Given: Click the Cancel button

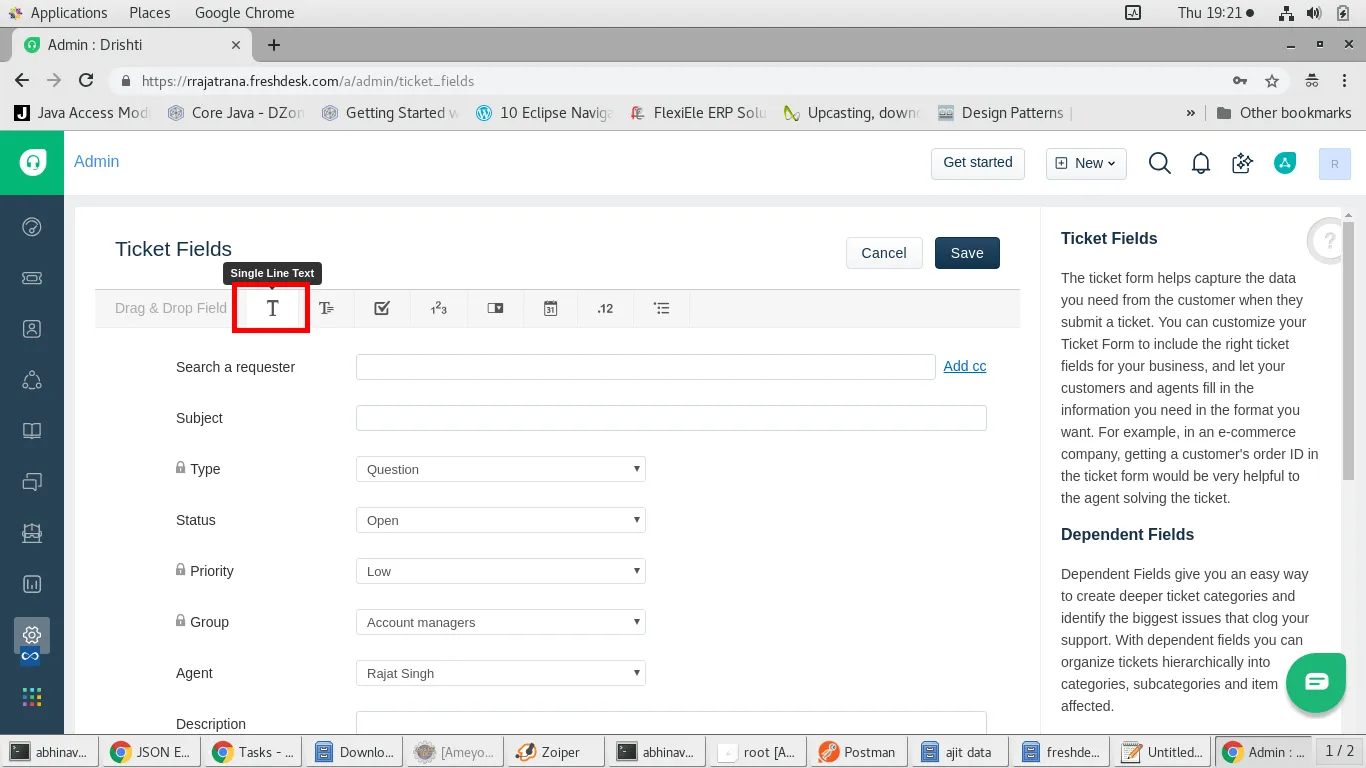Looking at the screenshot, I should [x=884, y=253].
